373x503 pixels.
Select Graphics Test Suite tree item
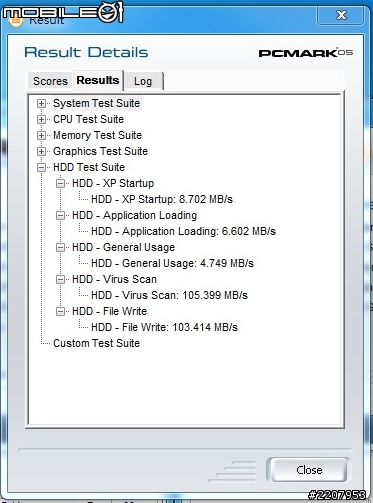pyautogui.click(x=100, y=151)
